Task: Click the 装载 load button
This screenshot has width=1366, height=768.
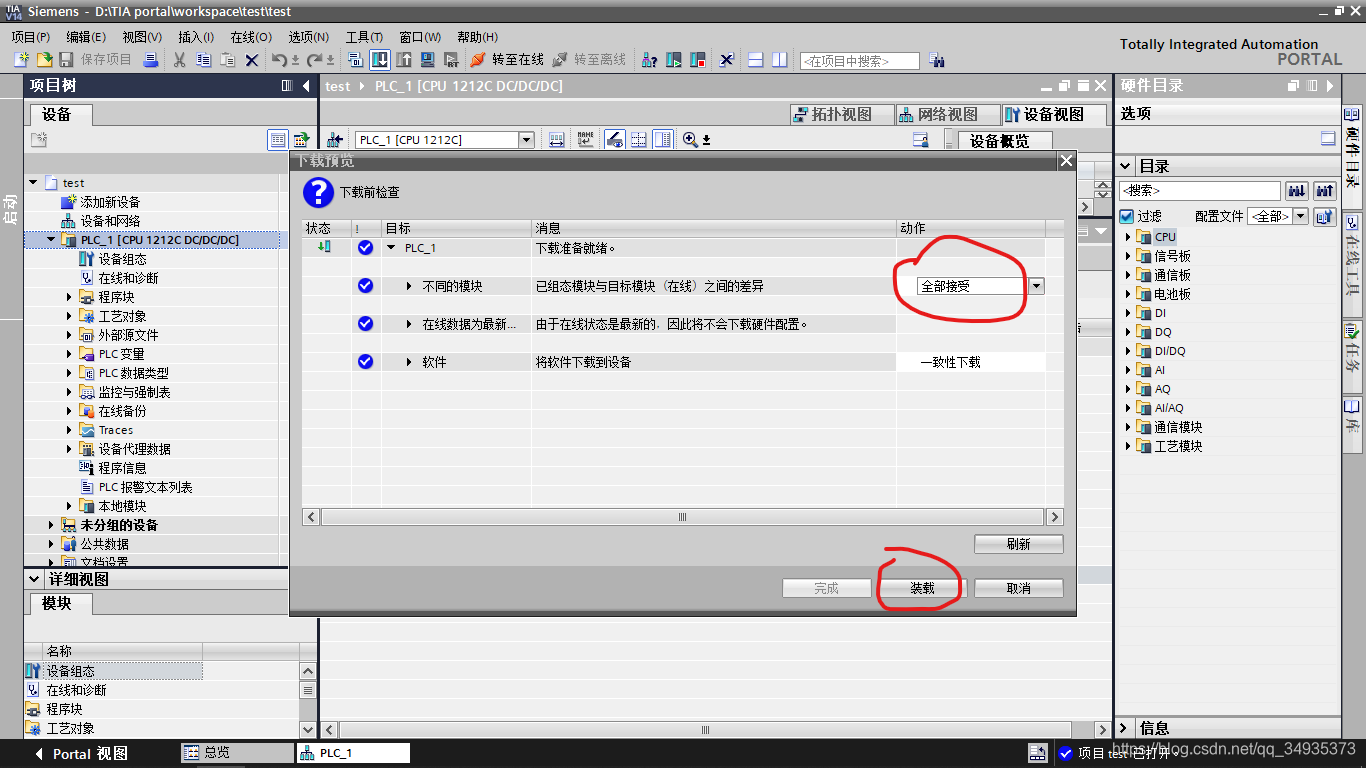Action: 922,588
